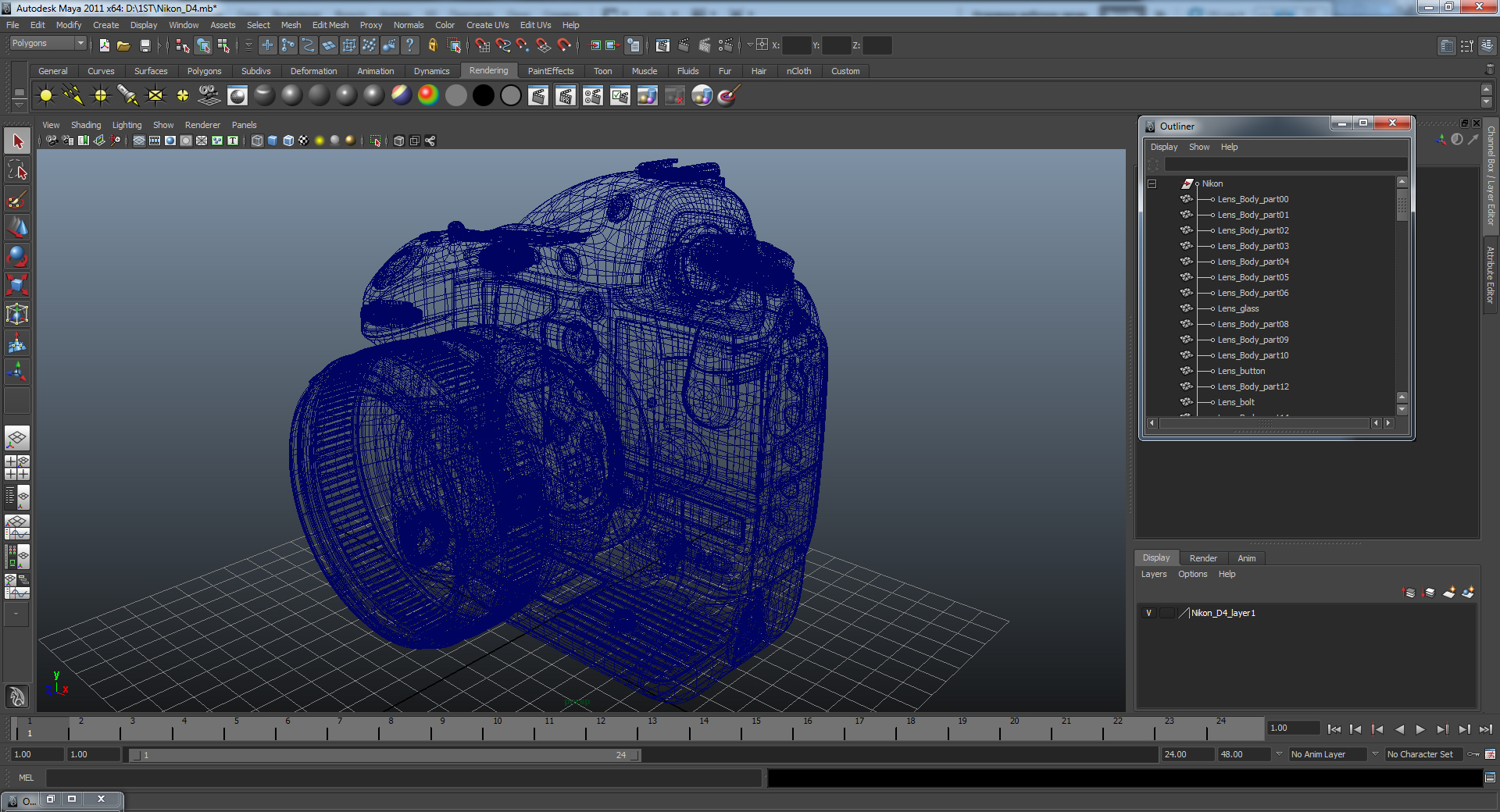Open Render Settings clapper icon in status line
Image resolution: width=1500 pixels, height=812 pixels.
(x=726, y=45)
